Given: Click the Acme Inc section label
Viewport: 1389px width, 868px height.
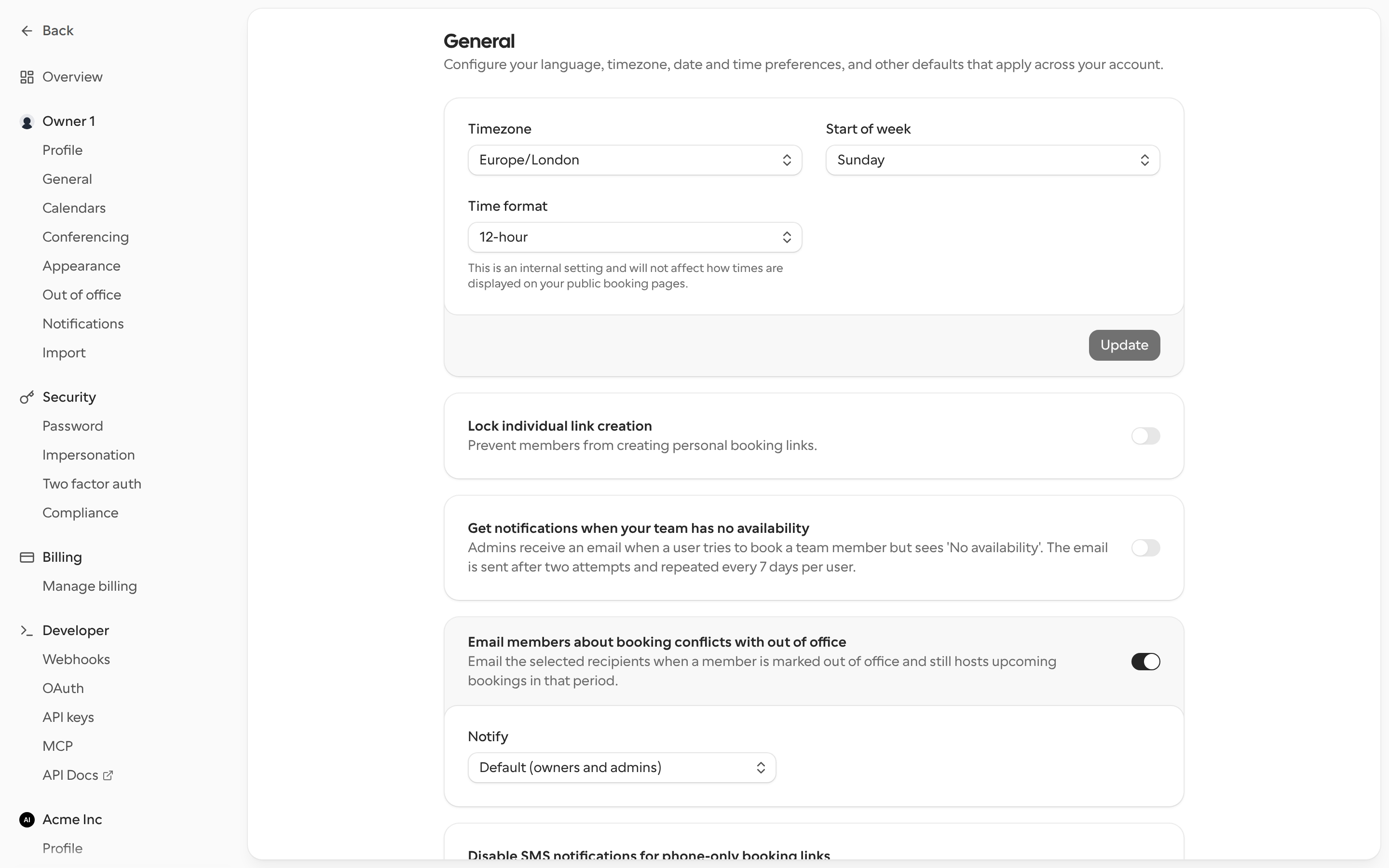Looking at the screenshot, I should 72,820.
